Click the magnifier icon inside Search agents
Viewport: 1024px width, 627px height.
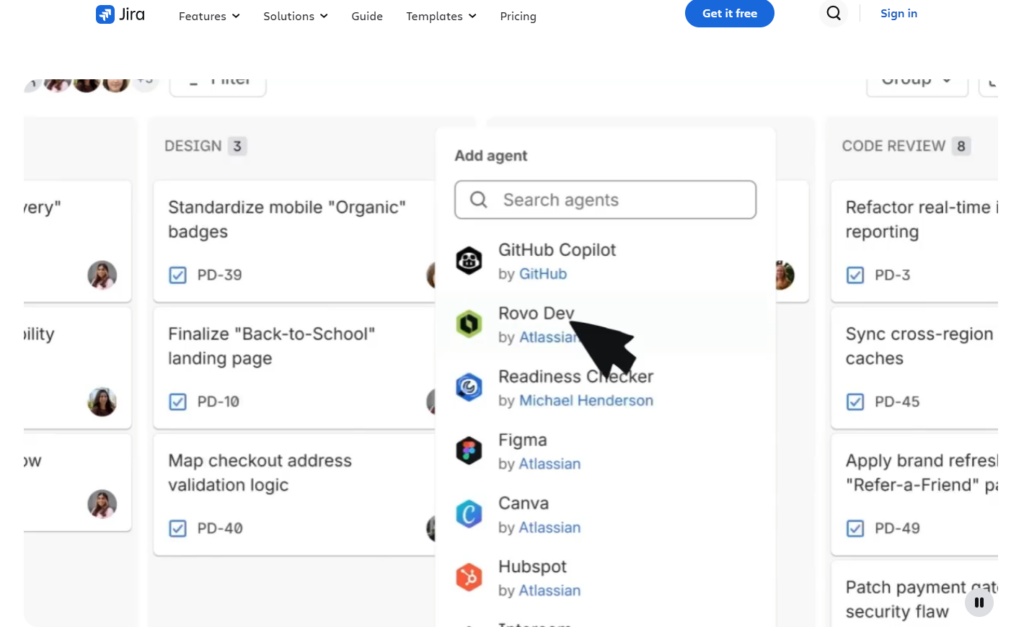[x=479, y=199]
